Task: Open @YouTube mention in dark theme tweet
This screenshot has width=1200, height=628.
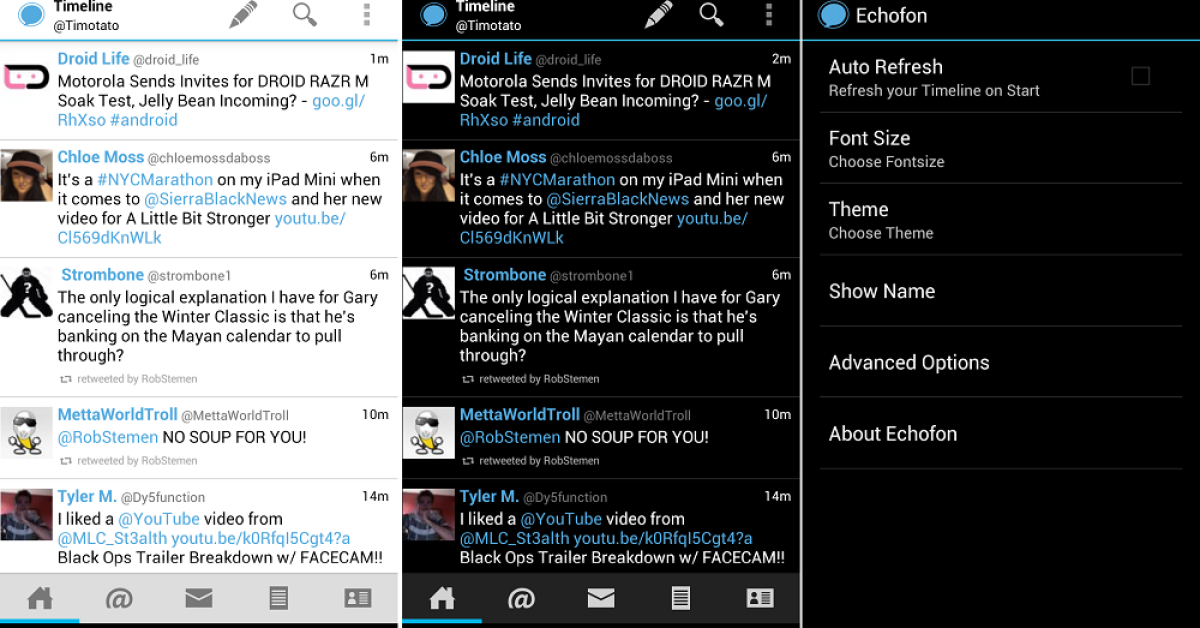Action: pyautogui.click(x=561, y=519)
